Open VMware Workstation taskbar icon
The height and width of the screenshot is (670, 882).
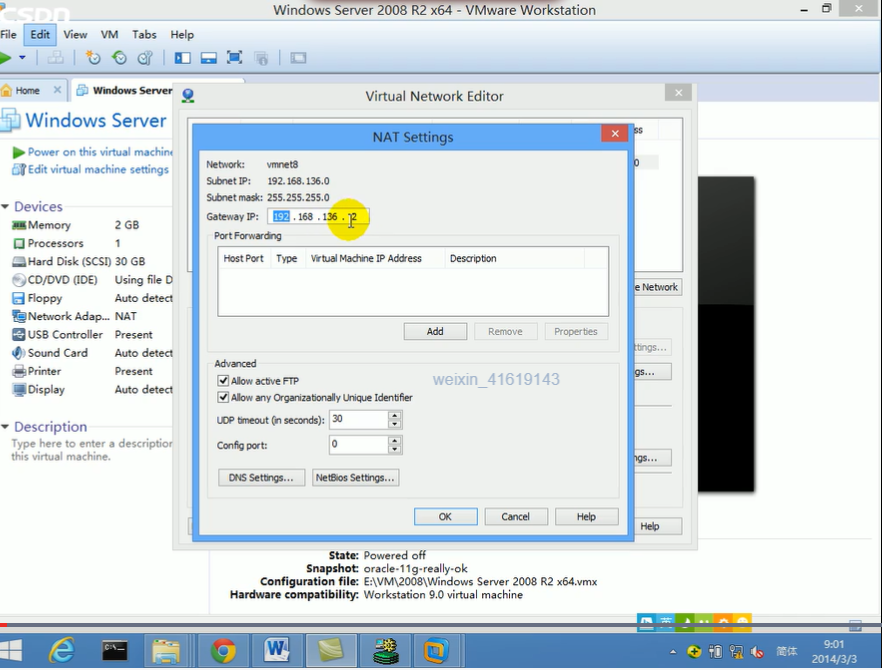pyautogui.click(x=436, y=651)
